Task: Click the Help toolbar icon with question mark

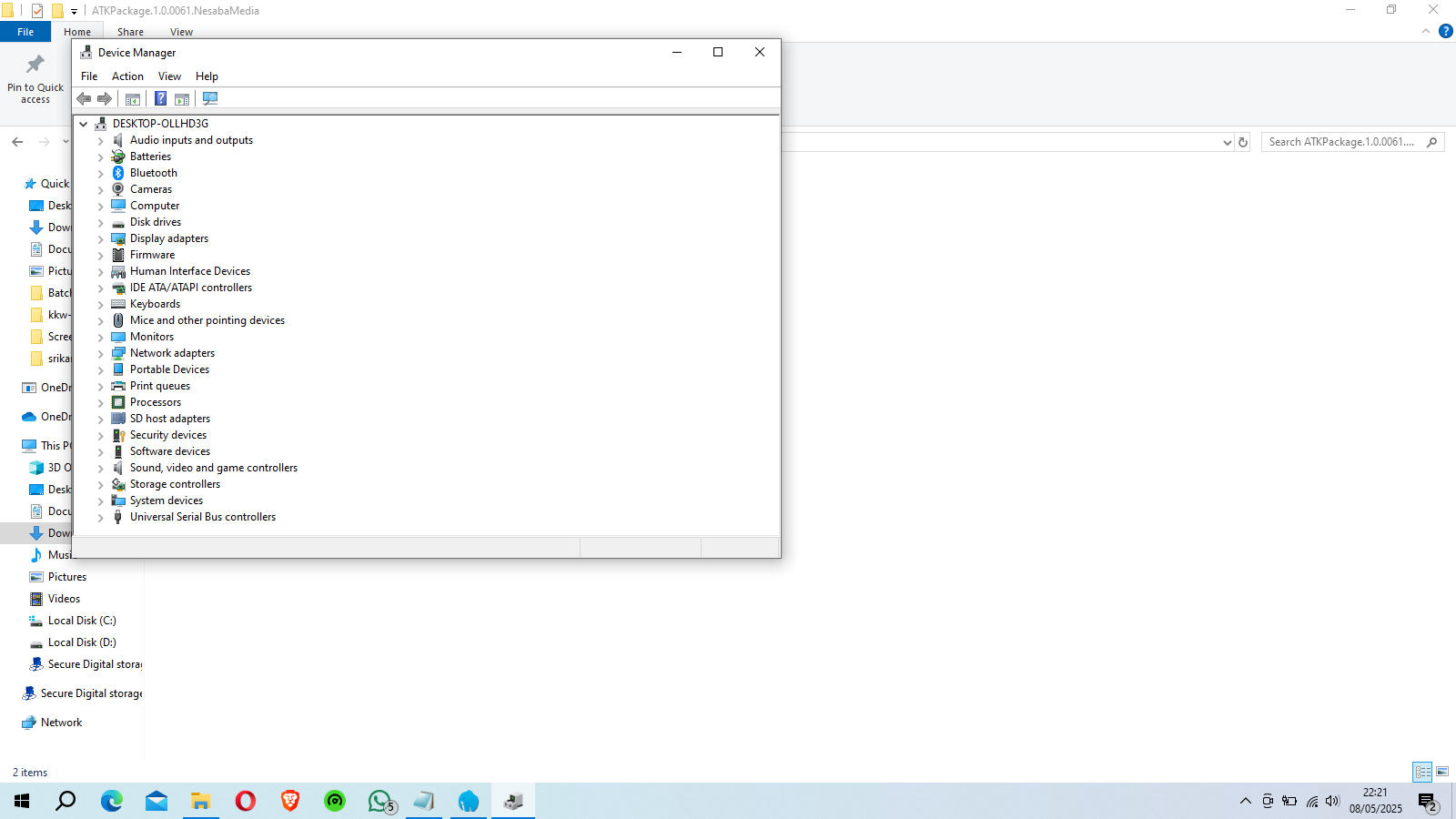Action: (160, 98)
